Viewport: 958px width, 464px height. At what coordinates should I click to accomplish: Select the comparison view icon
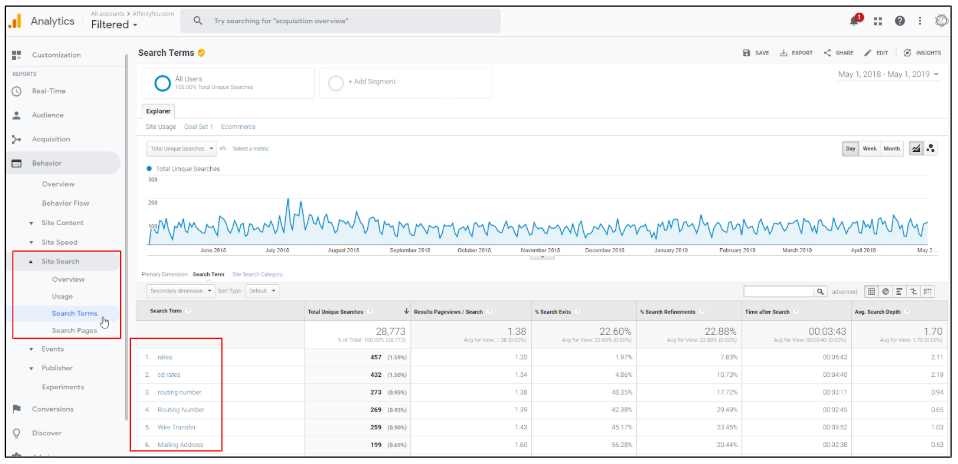(x=913, y=292)
